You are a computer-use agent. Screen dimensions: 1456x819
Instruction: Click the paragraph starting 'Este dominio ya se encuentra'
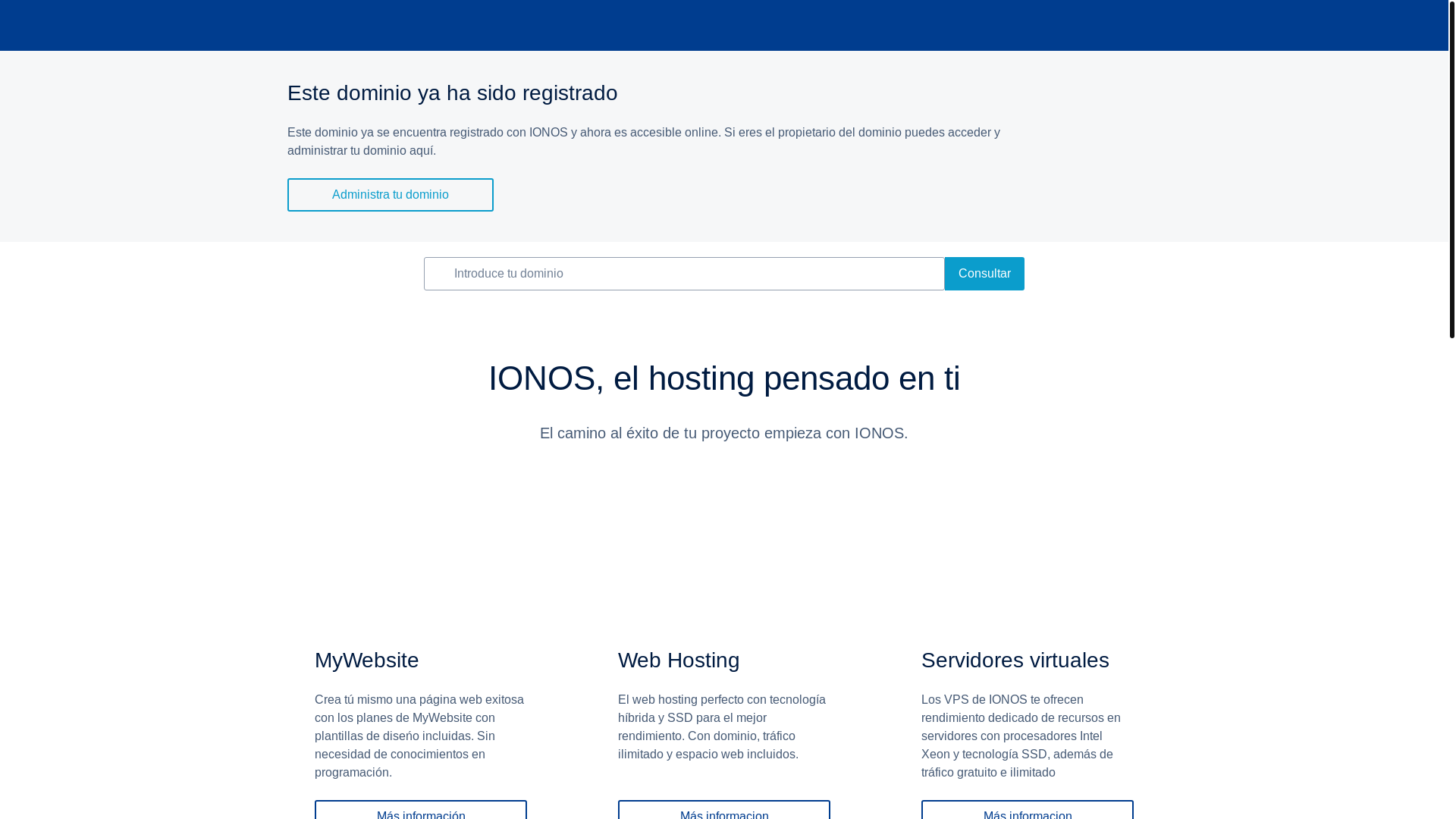point(644,141)
